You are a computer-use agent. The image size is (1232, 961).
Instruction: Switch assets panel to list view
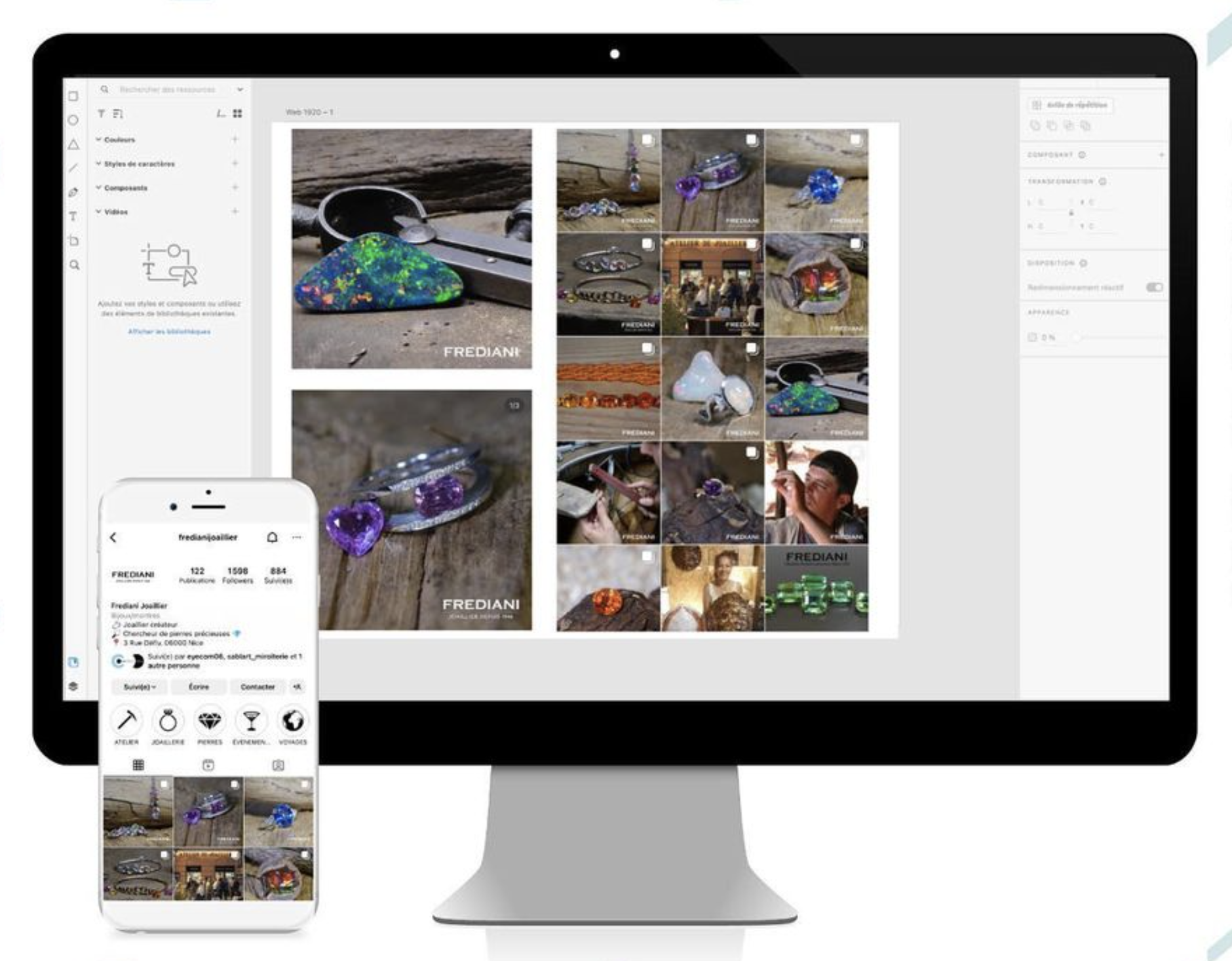point(221,113)
